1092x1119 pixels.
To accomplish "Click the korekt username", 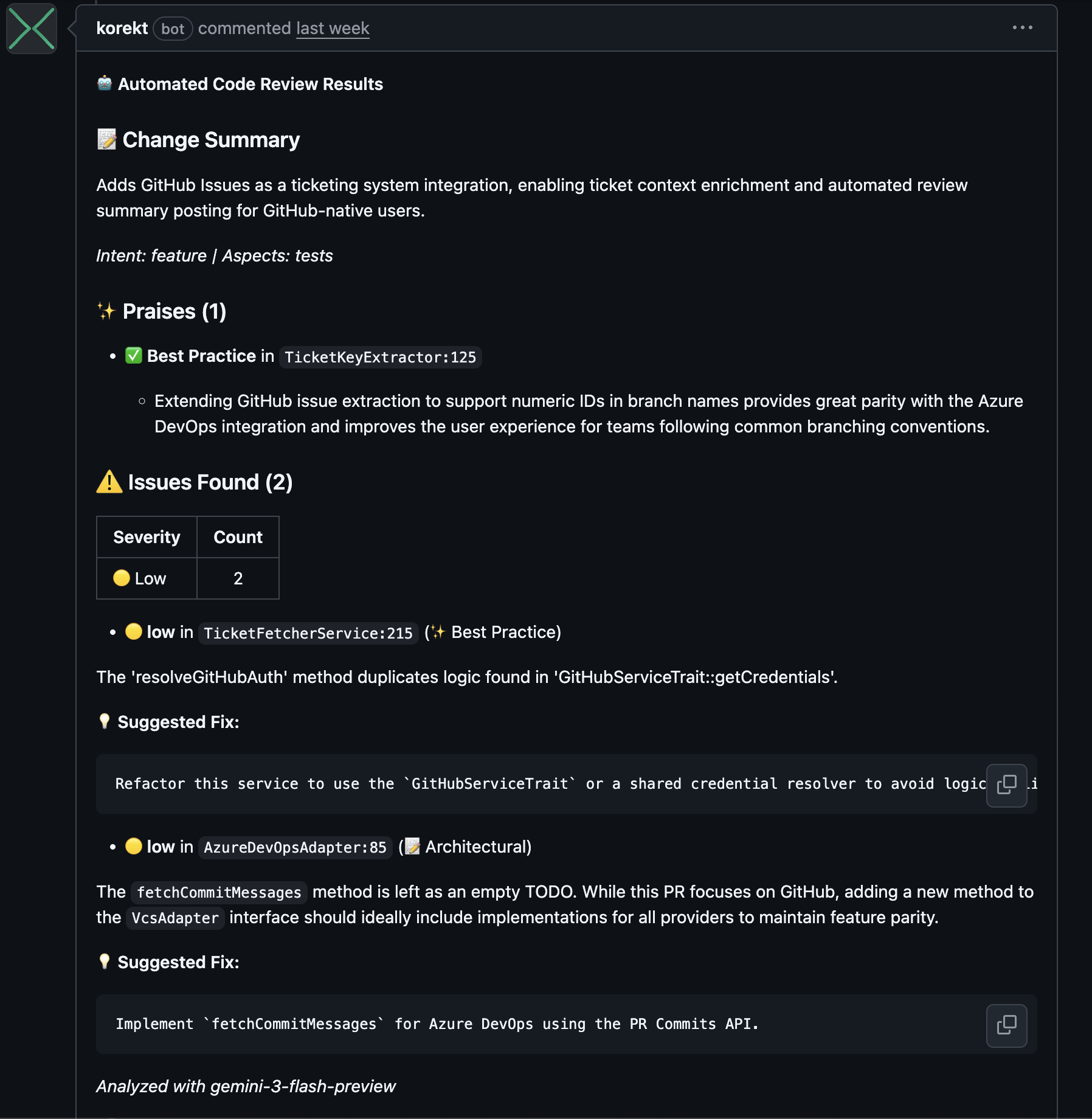I will [122, 28].
